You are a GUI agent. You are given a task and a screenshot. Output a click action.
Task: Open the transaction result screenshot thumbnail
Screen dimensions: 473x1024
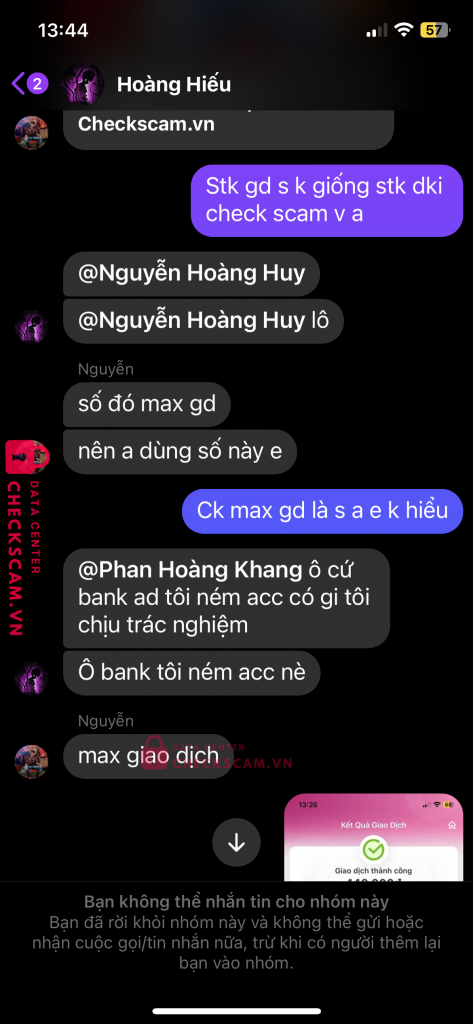point(374,837)
